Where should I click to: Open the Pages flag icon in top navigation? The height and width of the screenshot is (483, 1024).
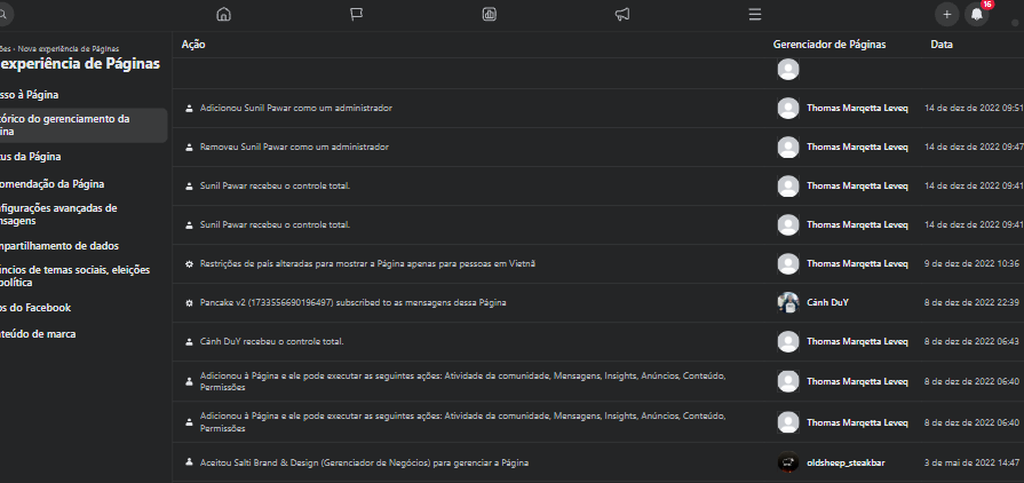[x=357, y=14]
